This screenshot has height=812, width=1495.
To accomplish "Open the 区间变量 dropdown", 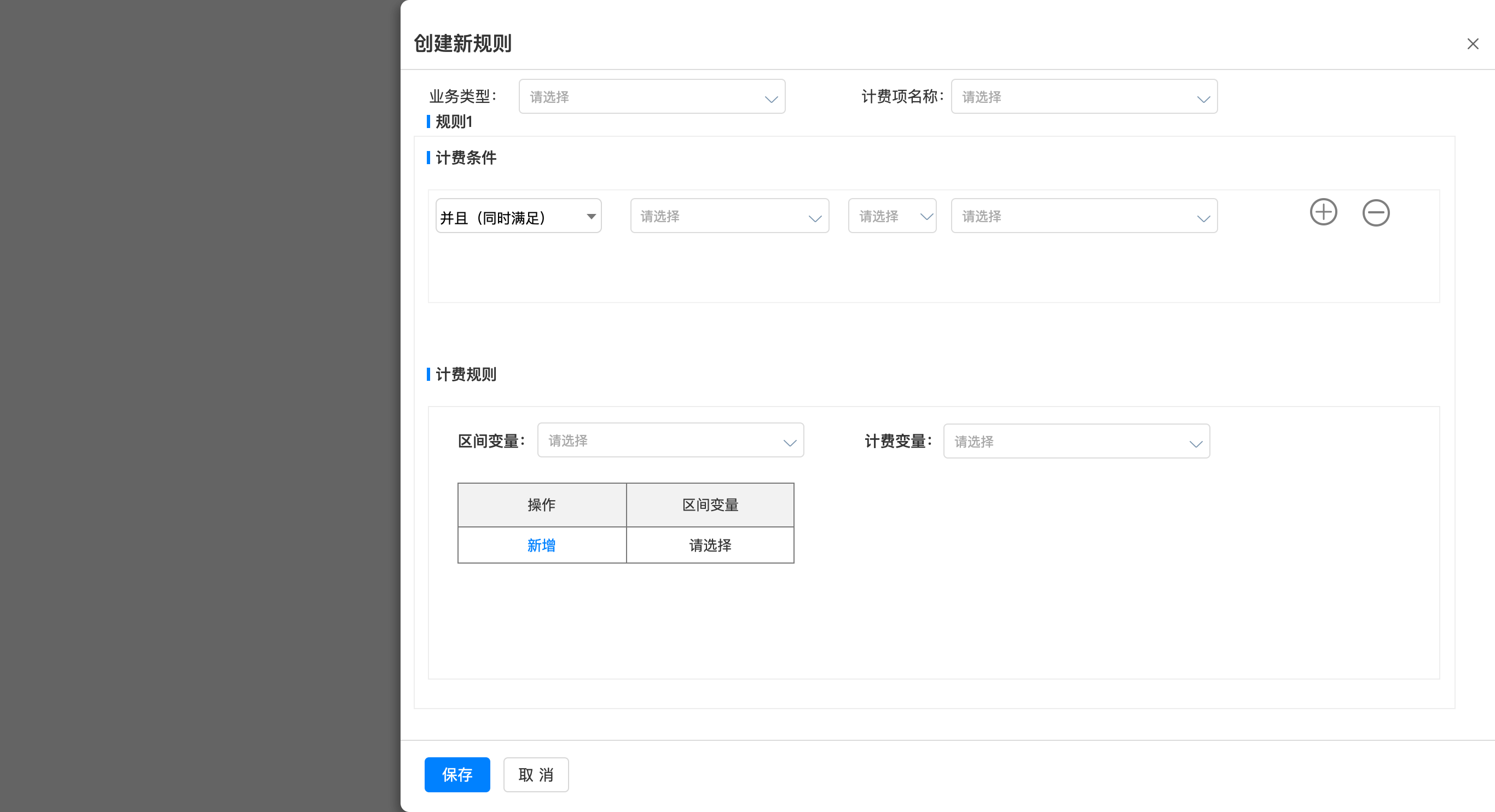I will (670, 440).
